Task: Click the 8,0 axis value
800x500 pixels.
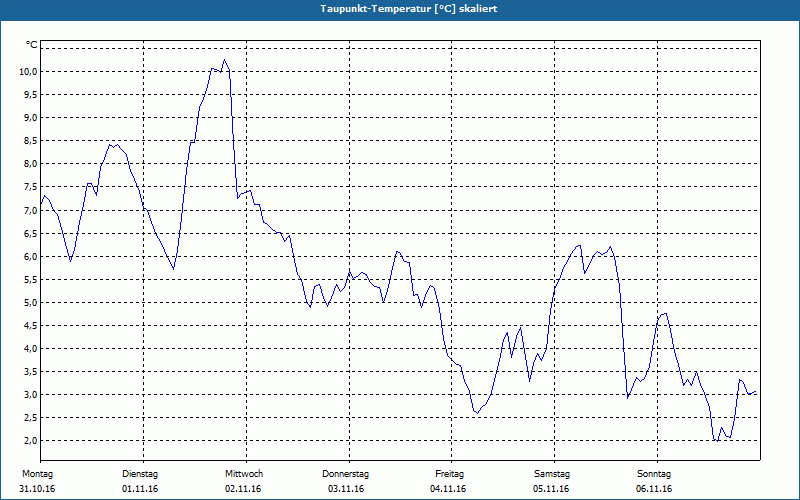Action: (x=30, y=164)
